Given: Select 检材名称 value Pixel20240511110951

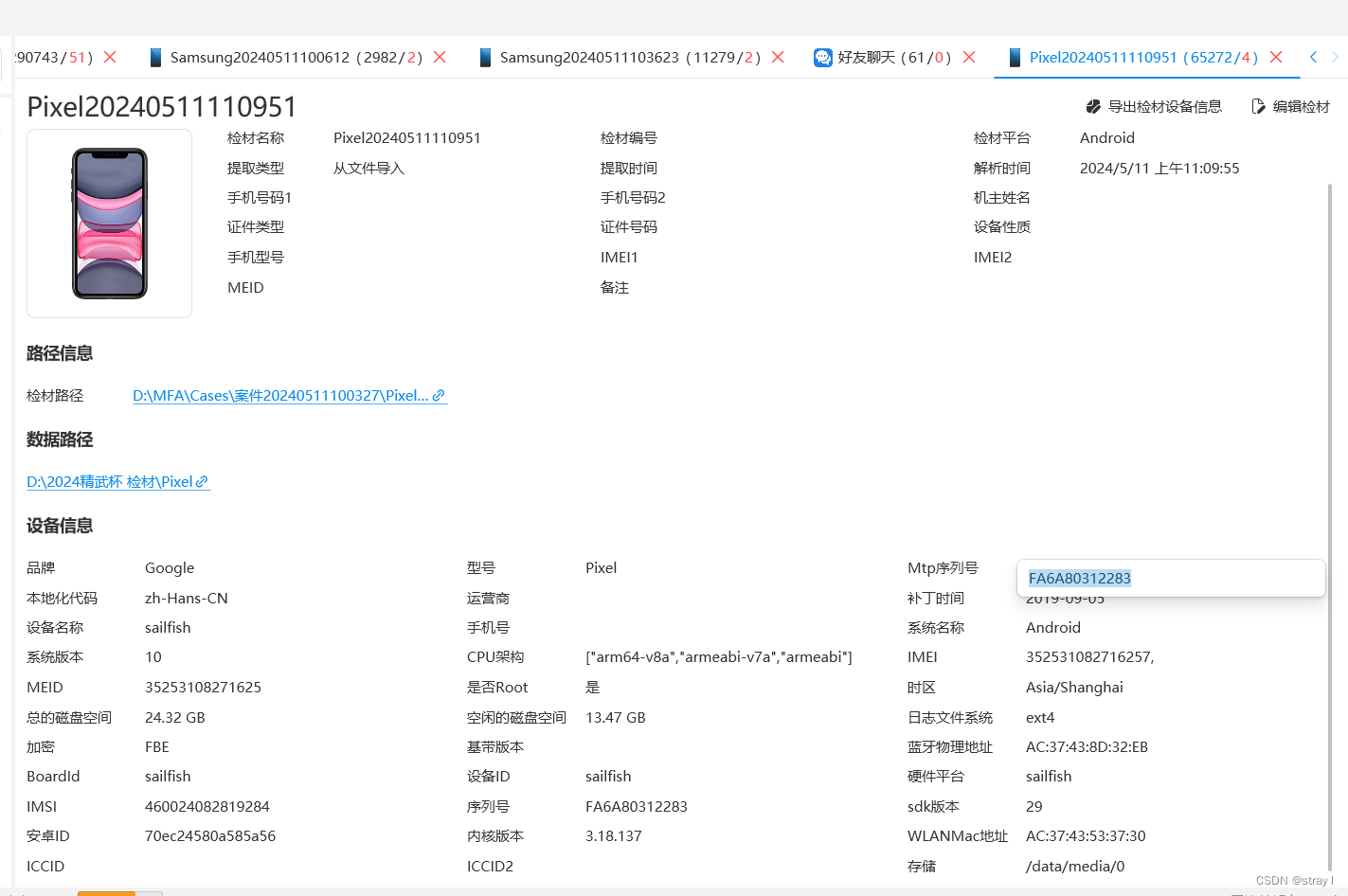Looking at the screenshot, I should click(x=407, y=138).
